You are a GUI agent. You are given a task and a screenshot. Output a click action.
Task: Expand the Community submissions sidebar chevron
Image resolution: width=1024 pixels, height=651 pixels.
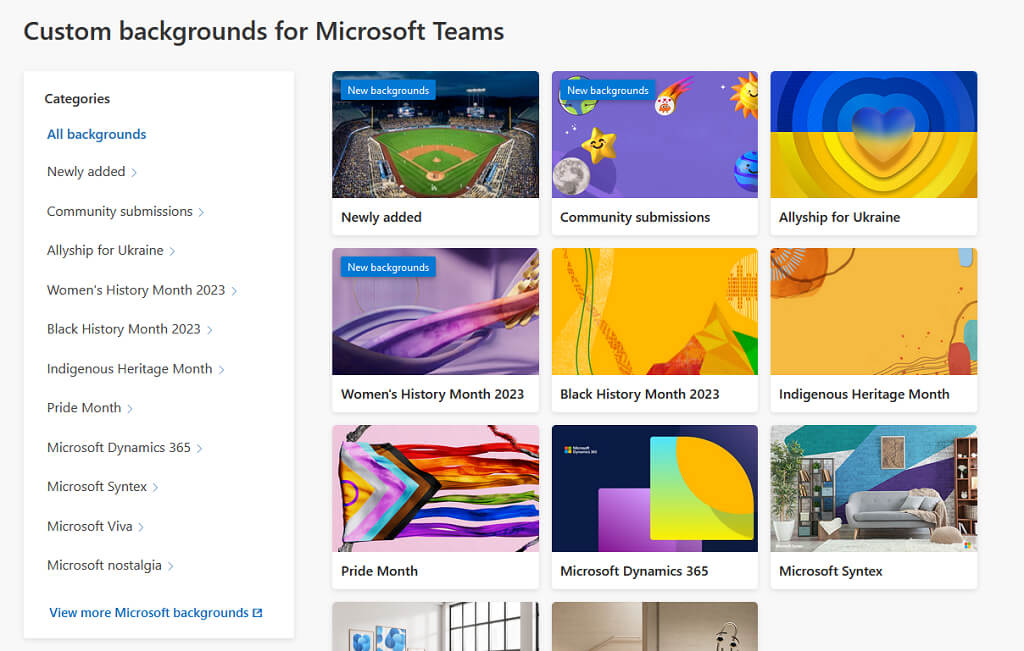[x=201, y=212]
